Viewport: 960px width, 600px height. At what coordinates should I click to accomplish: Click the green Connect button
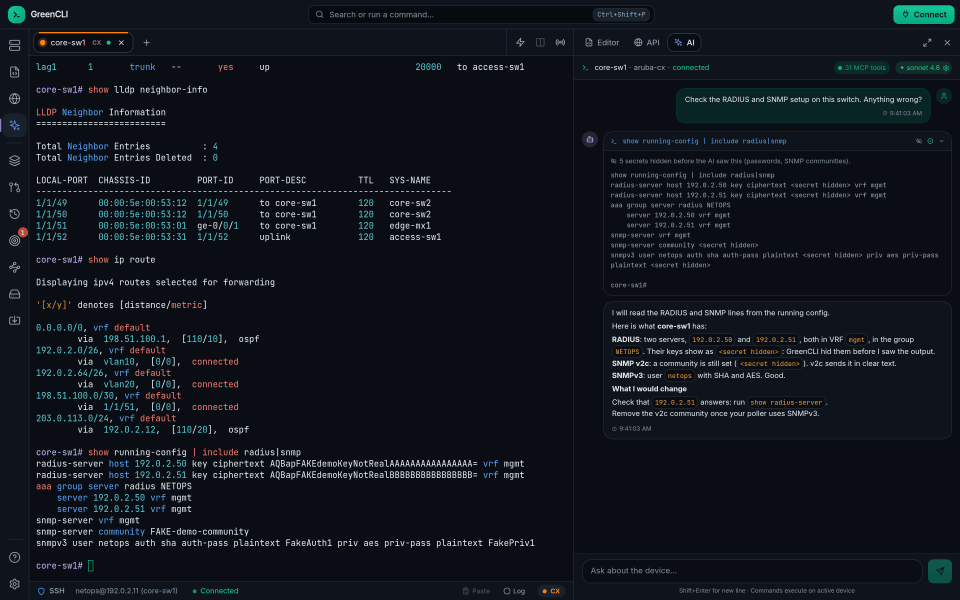923,14
